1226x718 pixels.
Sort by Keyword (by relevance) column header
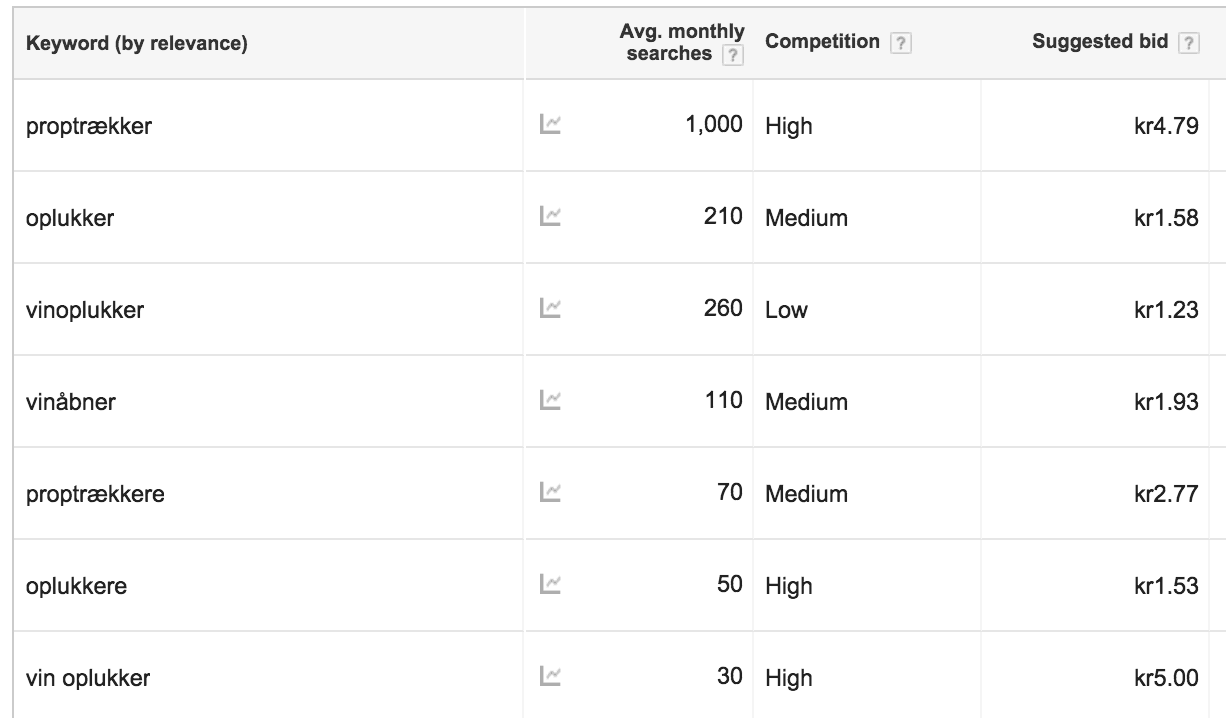[x=137, y=43]
